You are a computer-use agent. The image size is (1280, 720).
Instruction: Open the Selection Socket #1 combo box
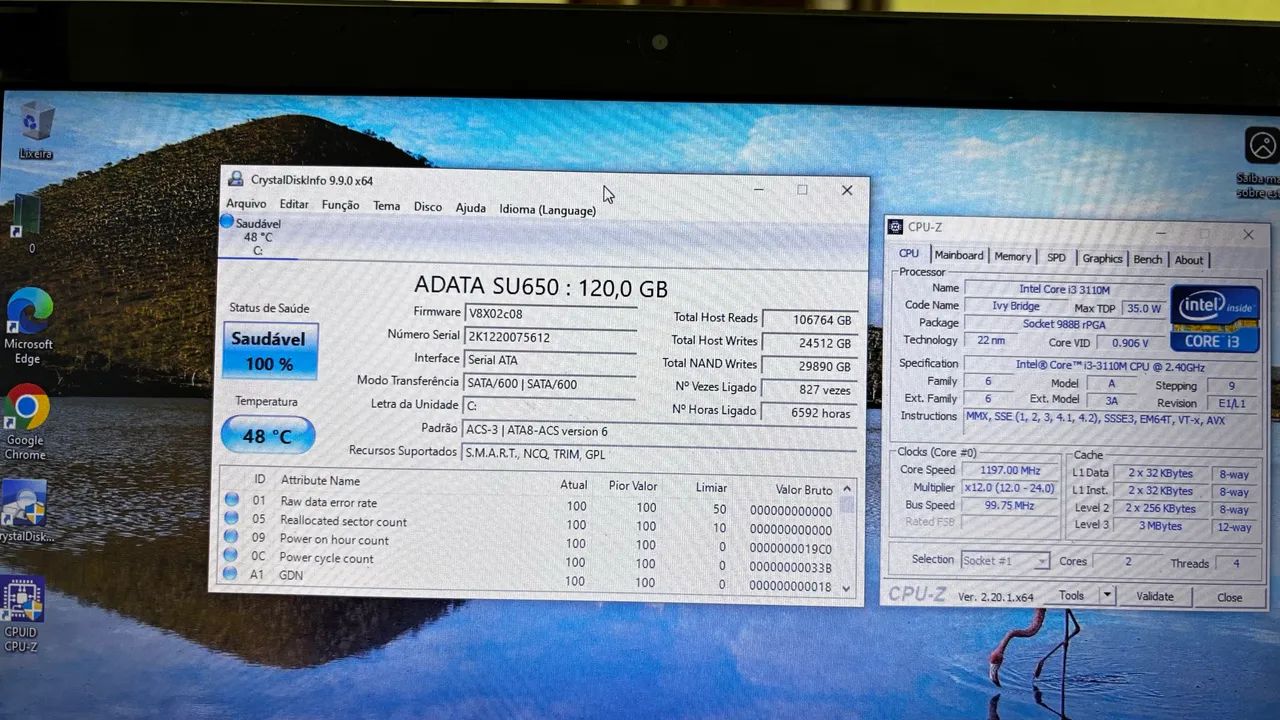1005,561
